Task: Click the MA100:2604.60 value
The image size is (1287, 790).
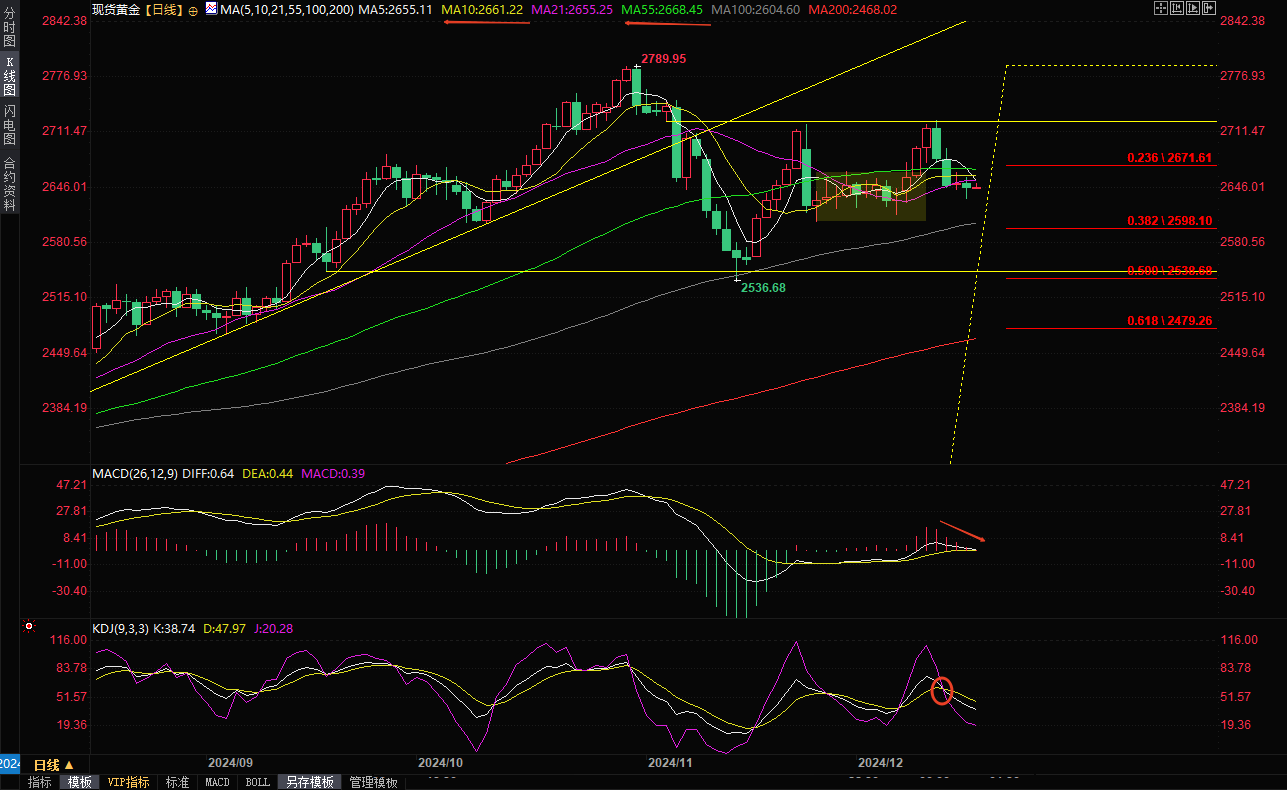Action: point(755,9)
